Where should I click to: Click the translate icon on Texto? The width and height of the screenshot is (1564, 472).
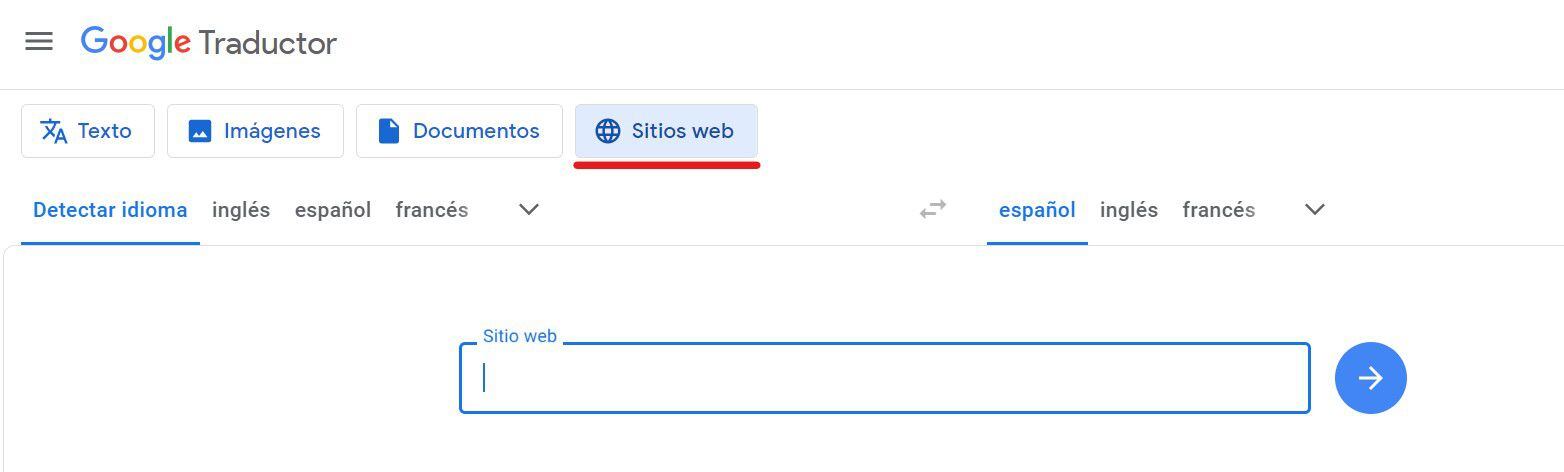pyautogui.click(x=53, y=131)
